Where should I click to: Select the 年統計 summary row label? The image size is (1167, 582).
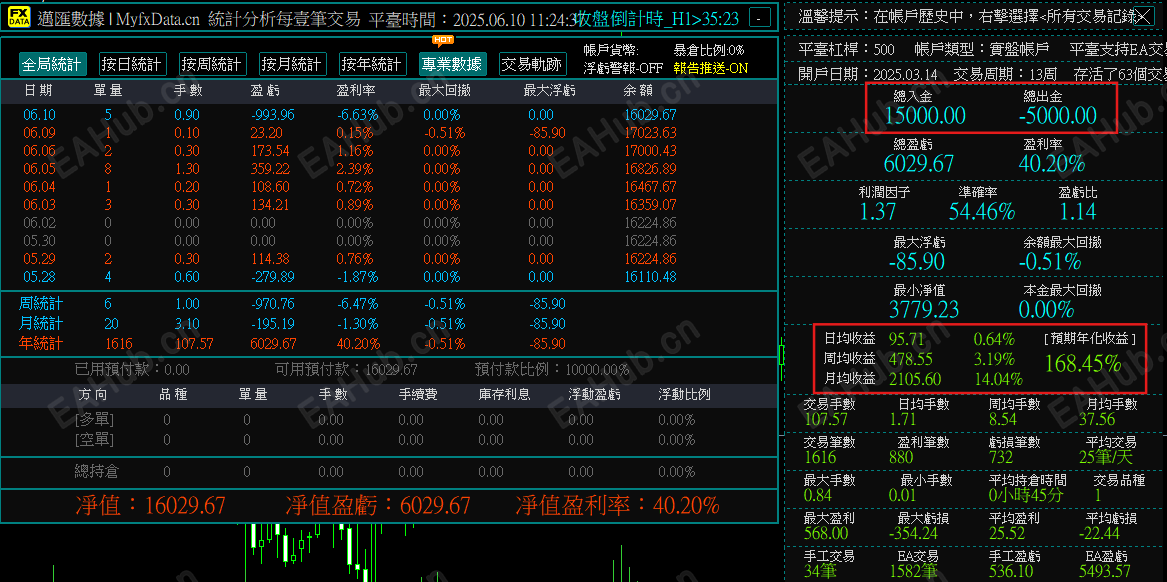41,344
